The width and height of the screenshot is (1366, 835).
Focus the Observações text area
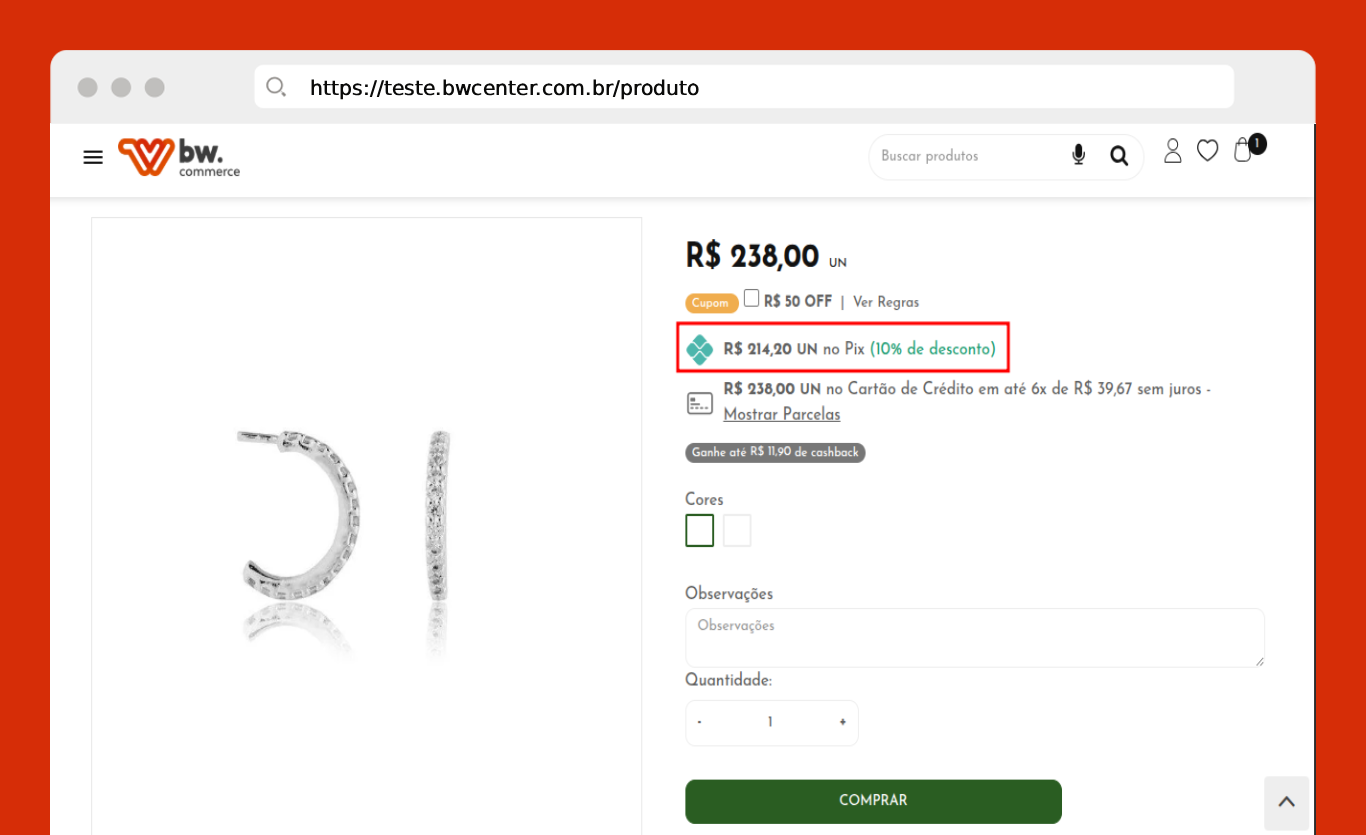974,638
